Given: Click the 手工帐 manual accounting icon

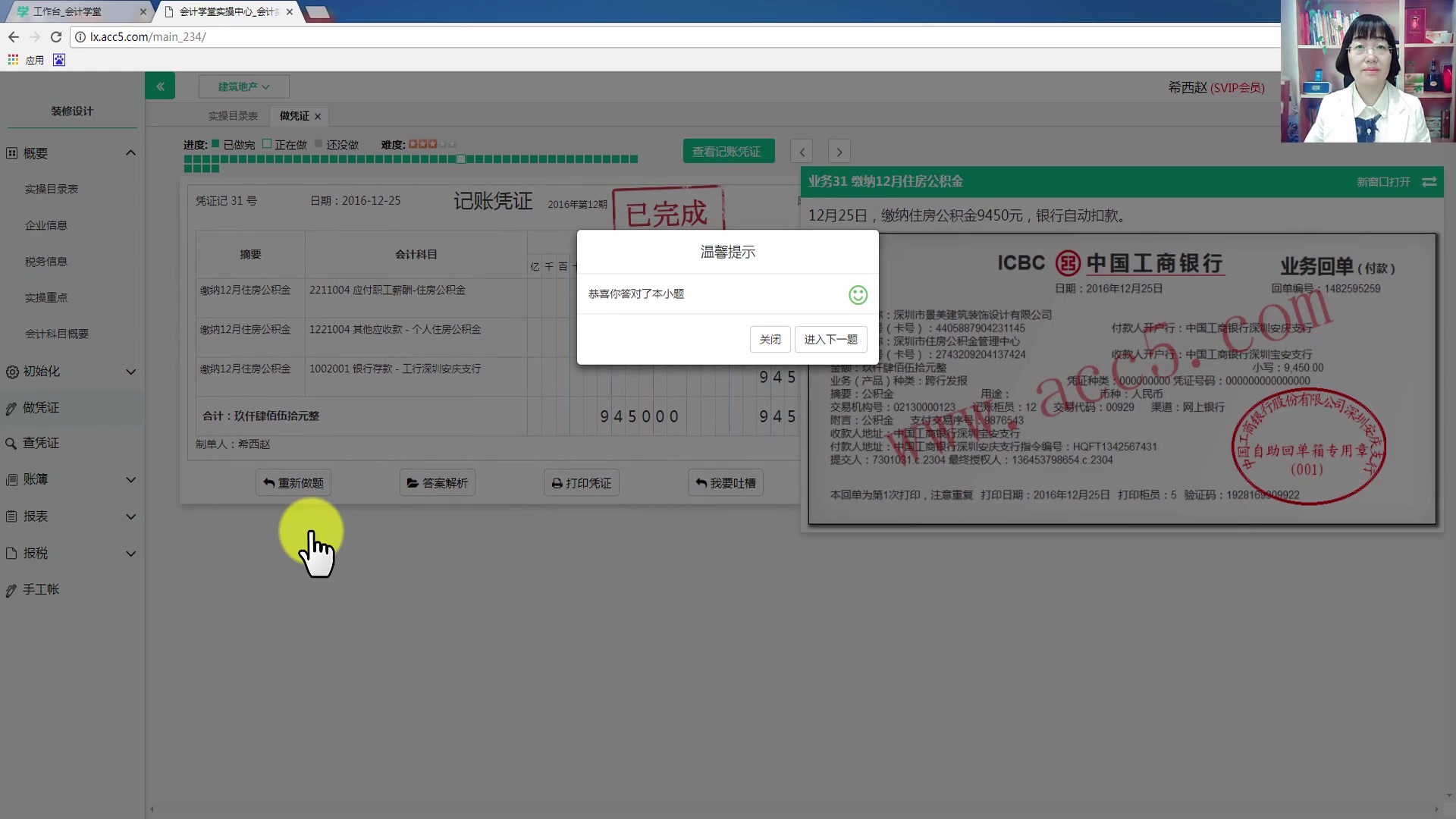Looking at the screenshot, I should [x=11, y=589].
